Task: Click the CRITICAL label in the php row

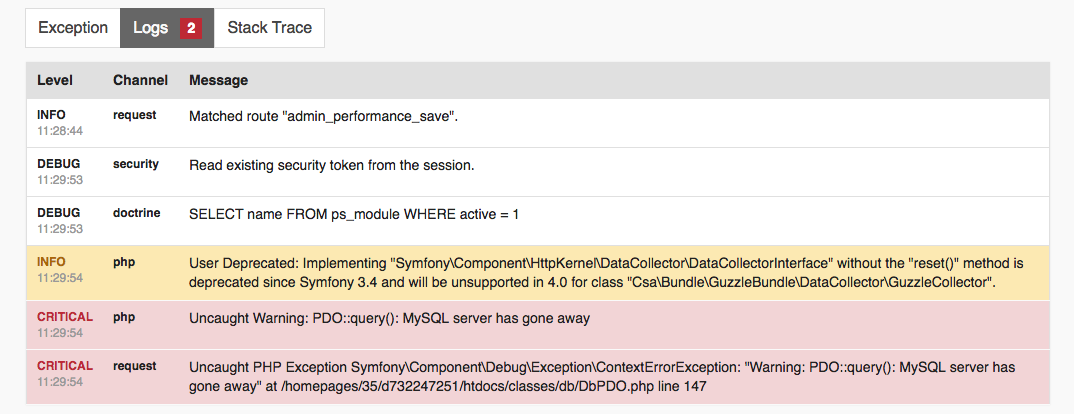Action: pyautogui.click(x=65, y=317)
